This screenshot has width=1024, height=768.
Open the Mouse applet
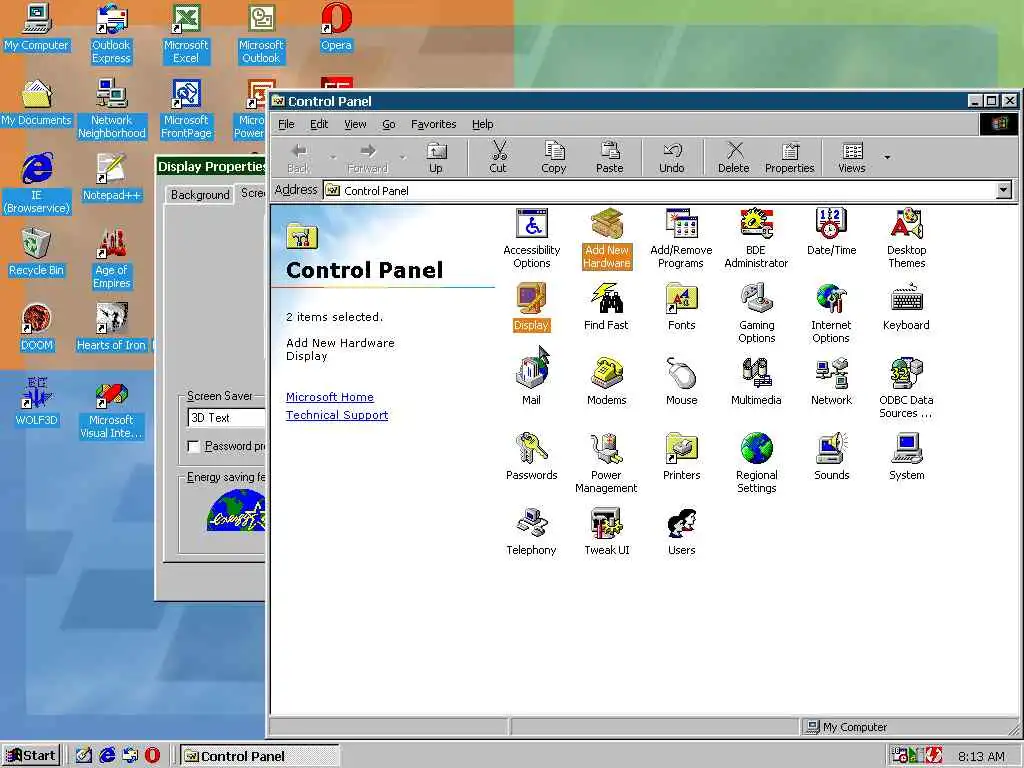coord(681,382)
